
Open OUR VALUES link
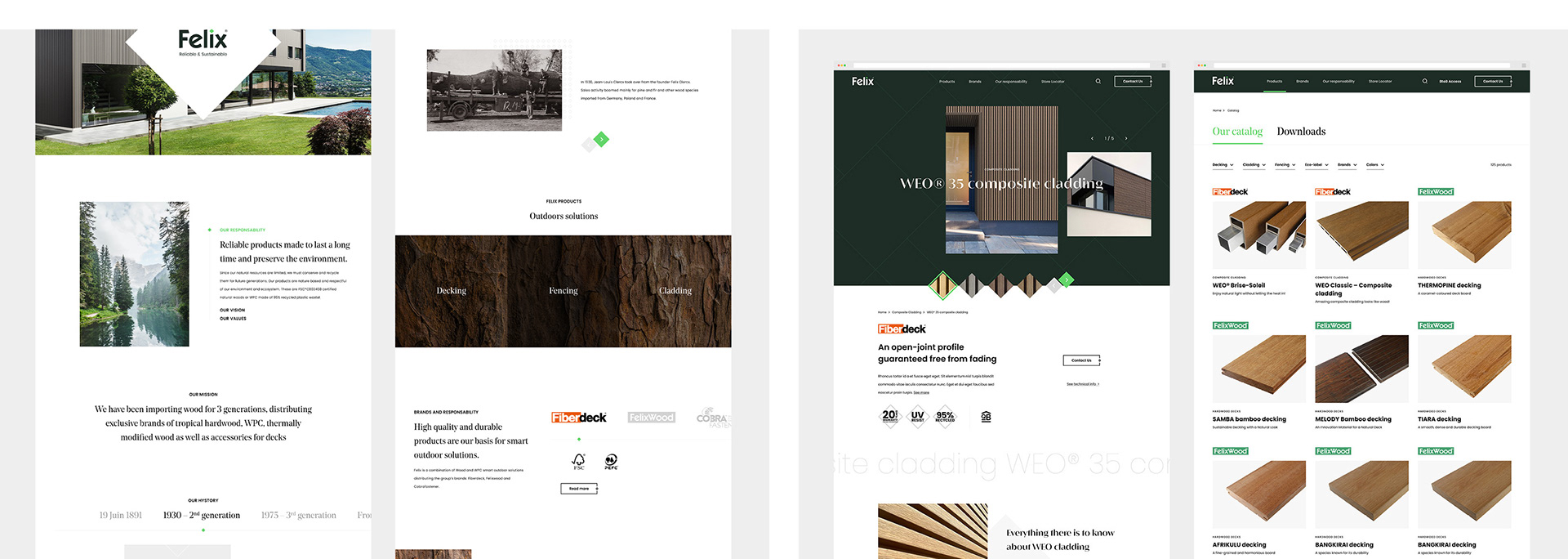[233, 319]
